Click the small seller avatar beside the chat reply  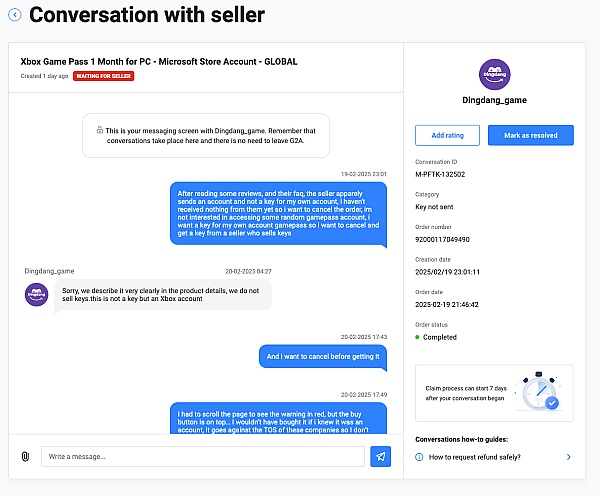[37, 294]
